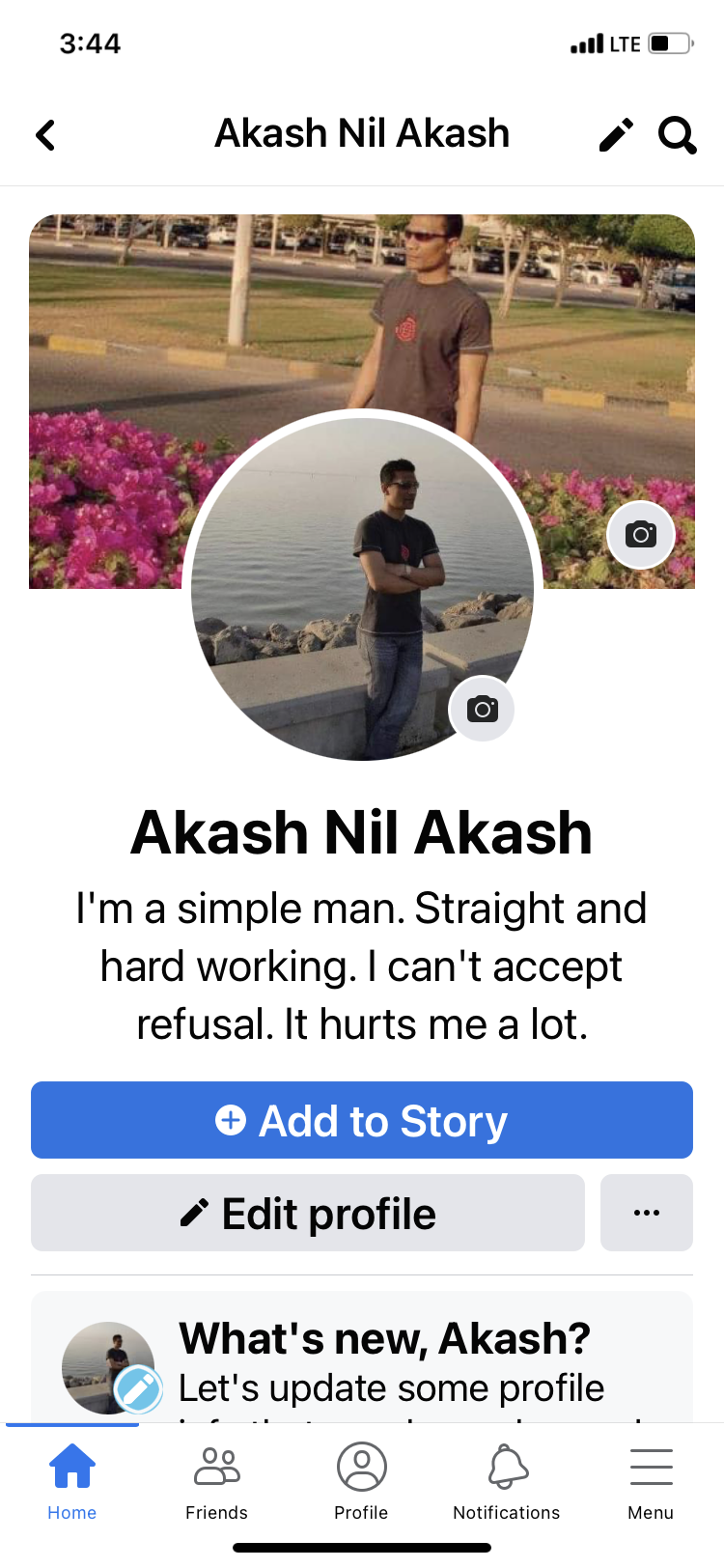
Task: Open the Notifications bell tab
Action: coord(507,1483)
